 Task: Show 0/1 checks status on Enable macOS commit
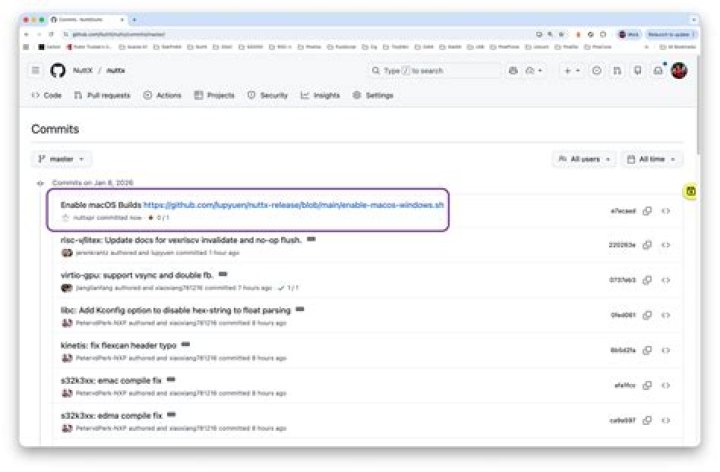pos(158,218)
